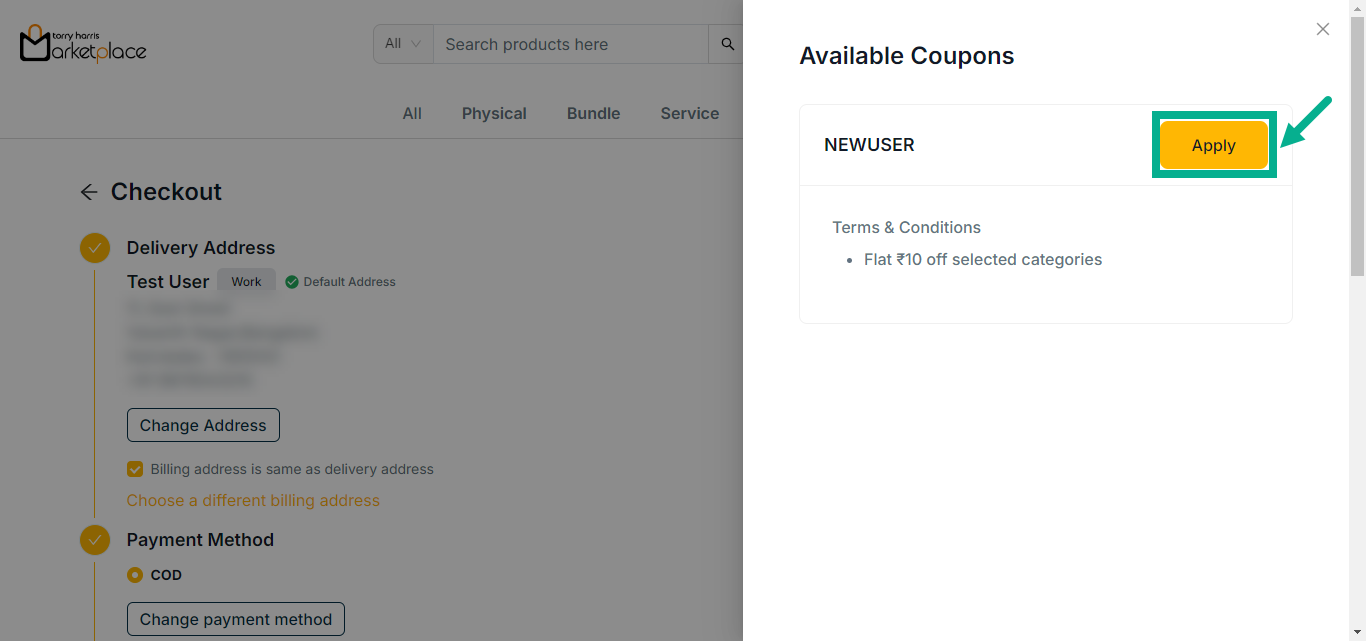Click the Change payment method button

click(235, 619)
